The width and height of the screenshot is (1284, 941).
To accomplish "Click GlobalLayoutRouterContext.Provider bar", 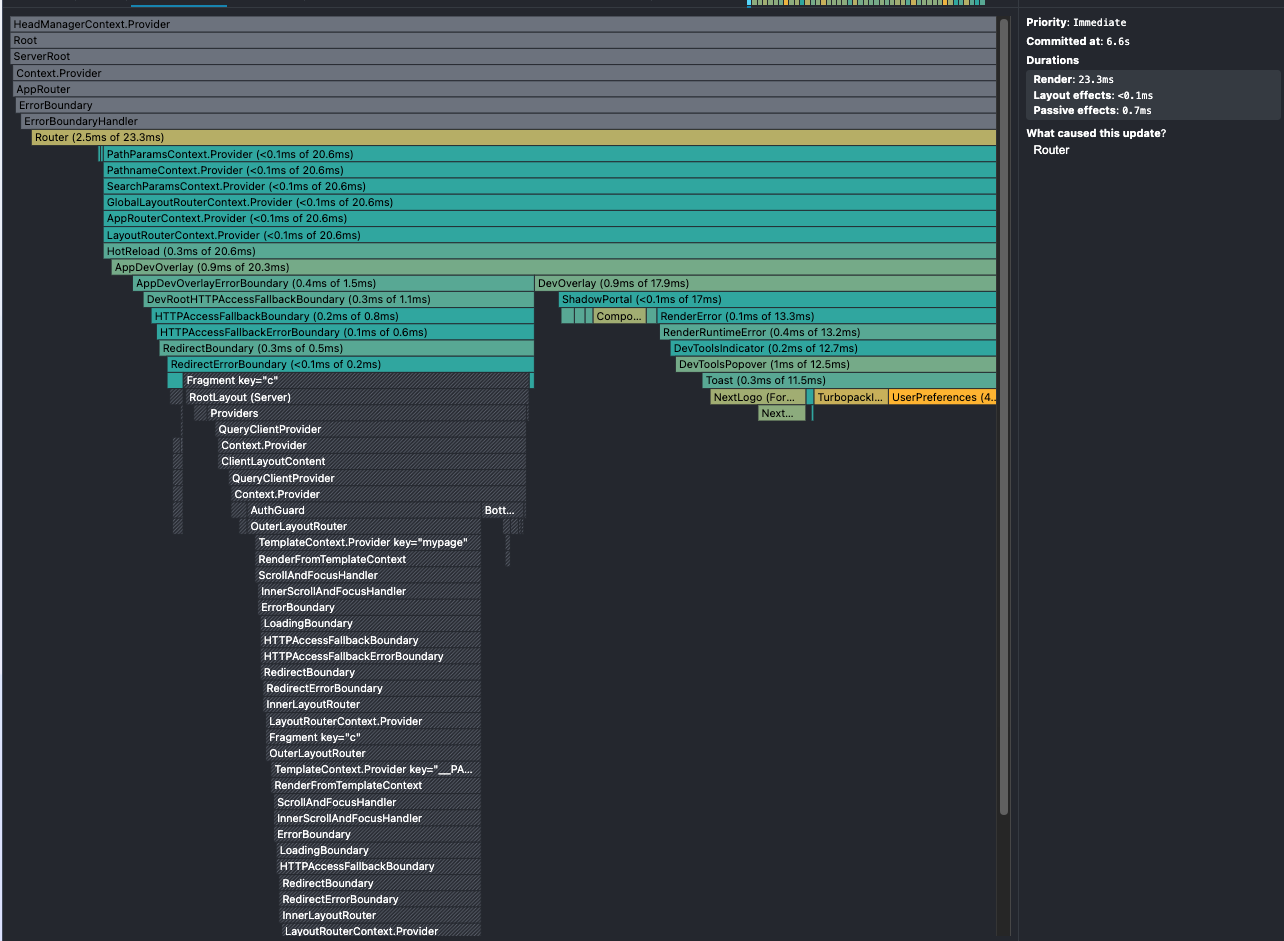I will coord(550,202).
